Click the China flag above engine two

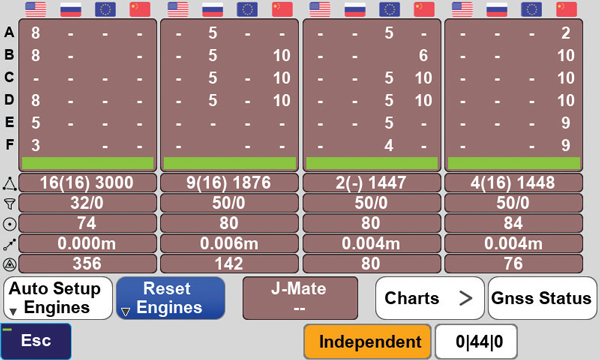(282, 10)
